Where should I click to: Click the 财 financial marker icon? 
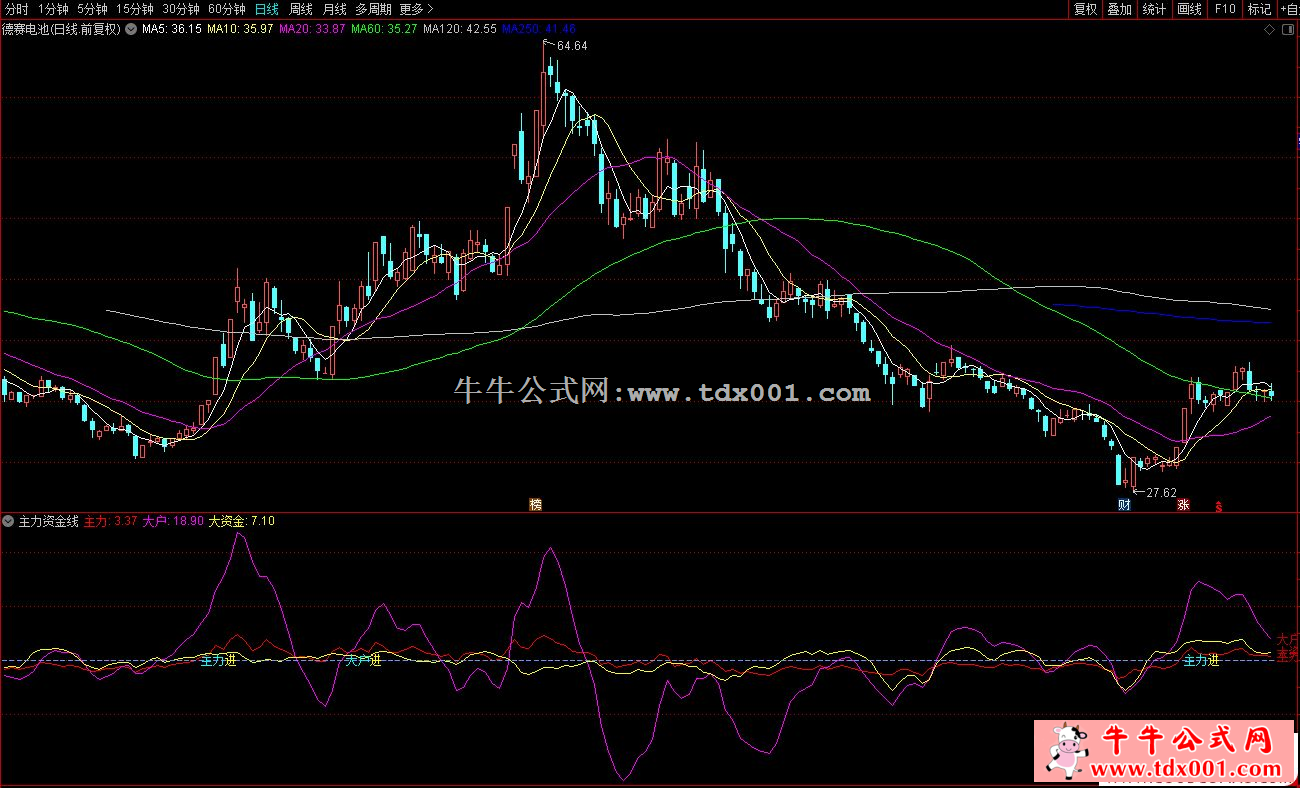[x=1124, y=505]
